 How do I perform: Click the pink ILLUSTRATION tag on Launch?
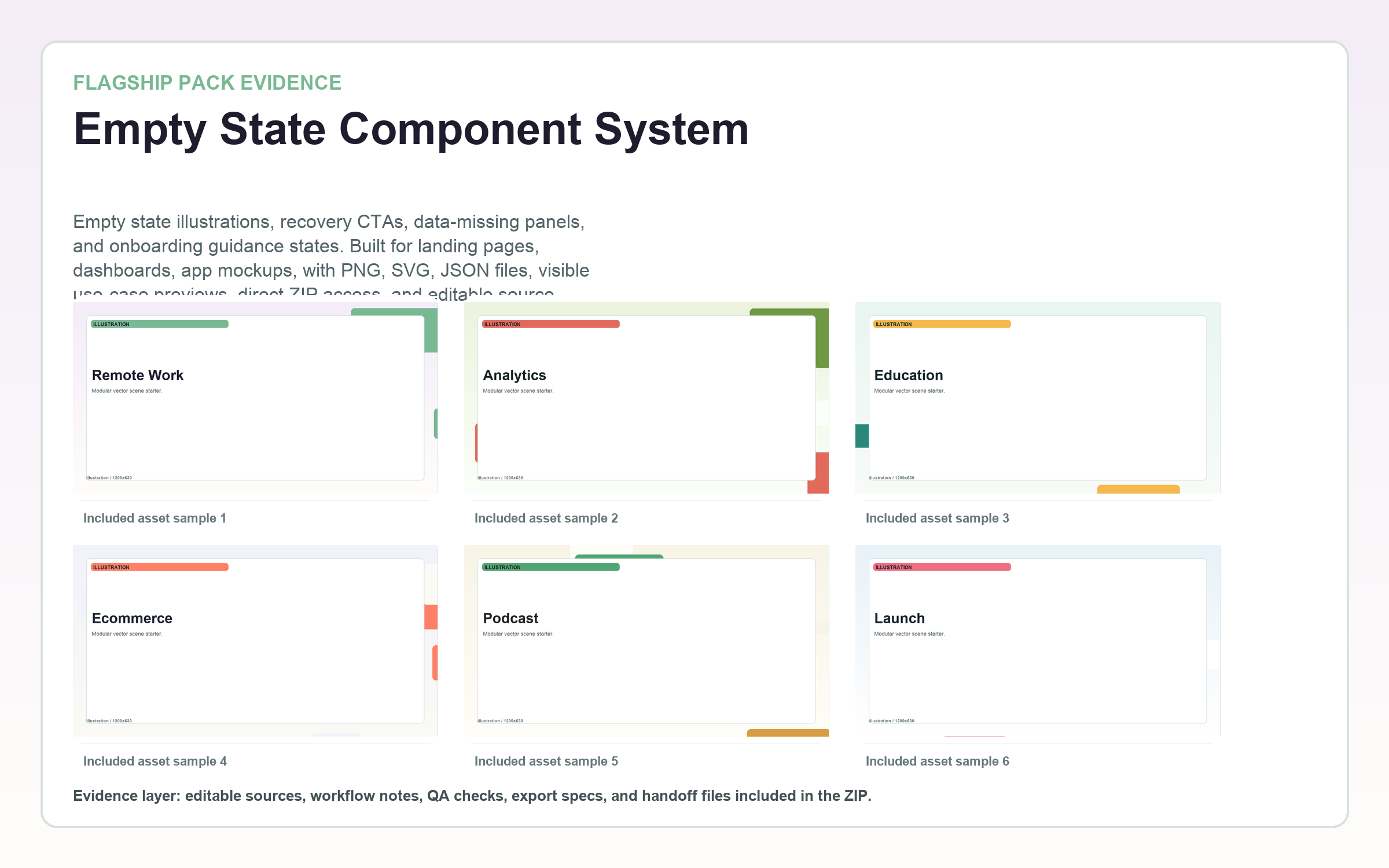[x=942, y=567]
